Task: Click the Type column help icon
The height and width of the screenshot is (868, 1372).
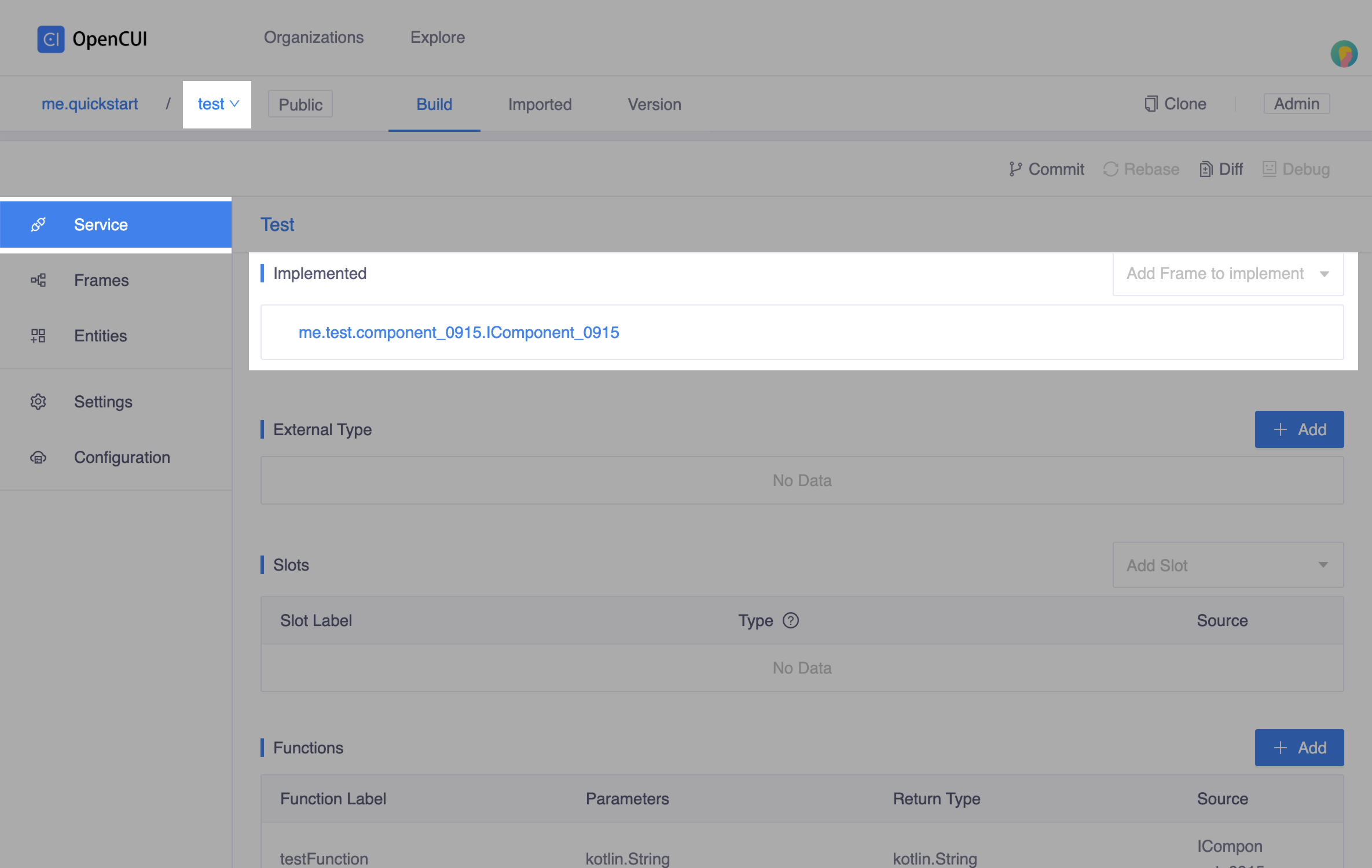Action: click(x=791, y=620)
